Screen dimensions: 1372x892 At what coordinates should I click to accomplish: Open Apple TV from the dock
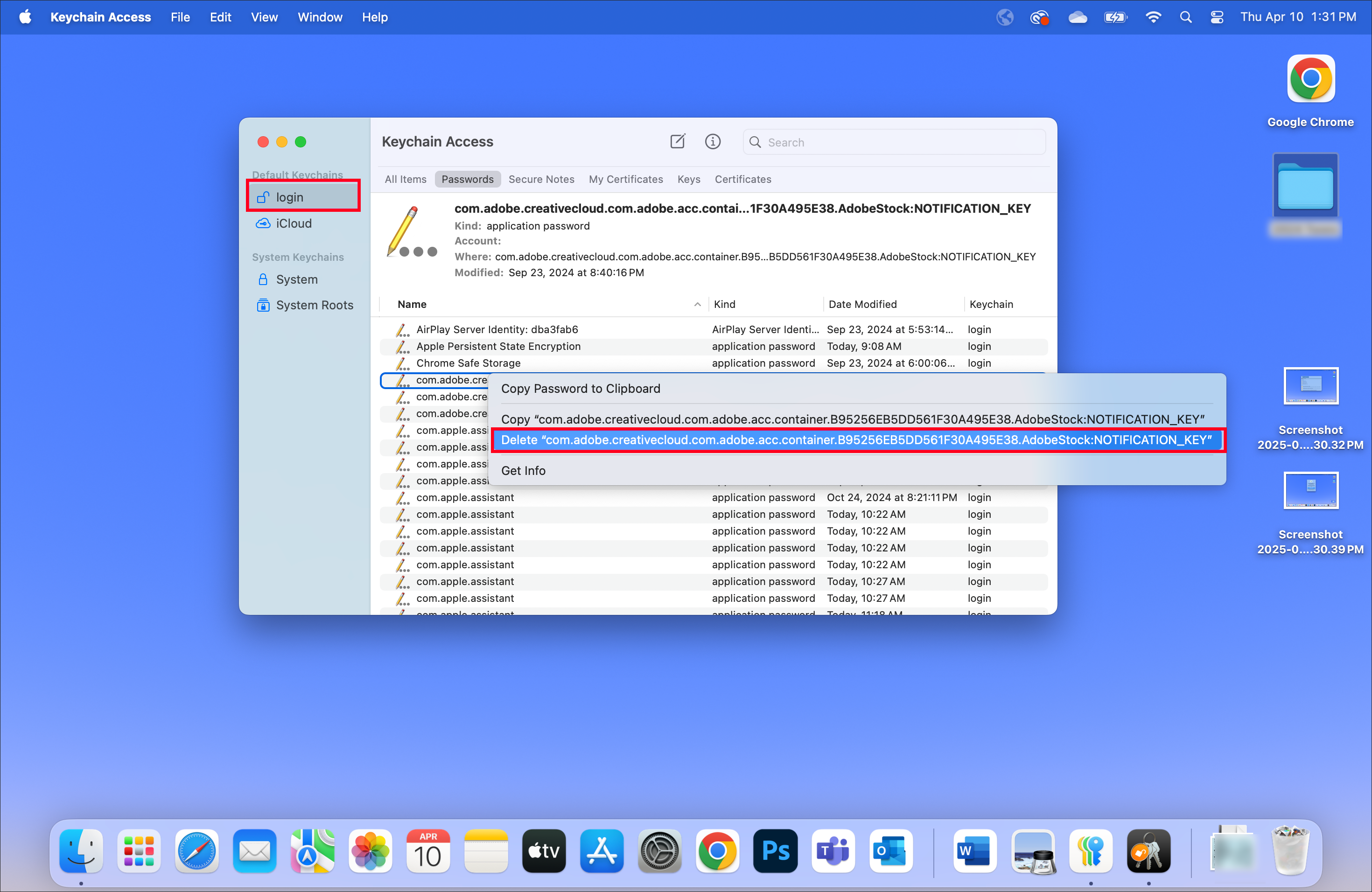pyautogui.click(x=544, y=850)
